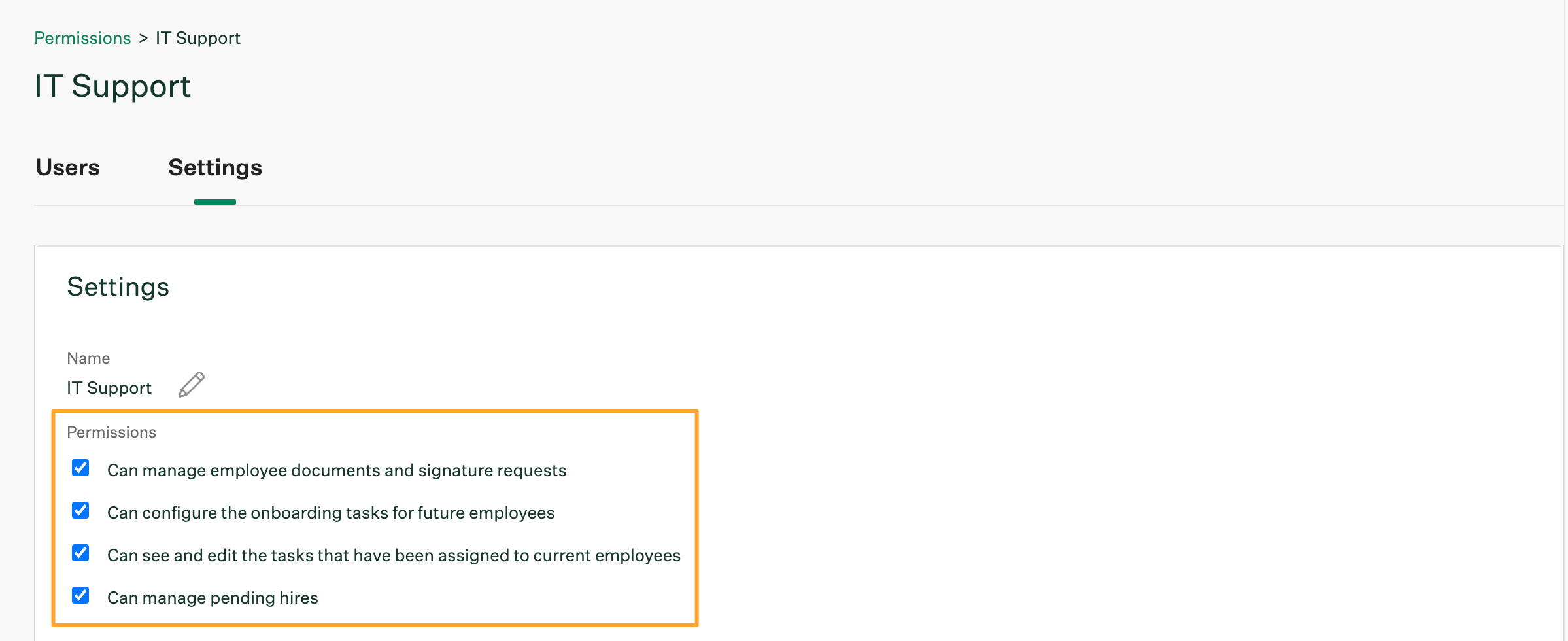Image resolution: width=1568 pixels, height=641 pixels.
Task: Click the label text 'Can manage employee documents'
Action: [x=336, y=470]
